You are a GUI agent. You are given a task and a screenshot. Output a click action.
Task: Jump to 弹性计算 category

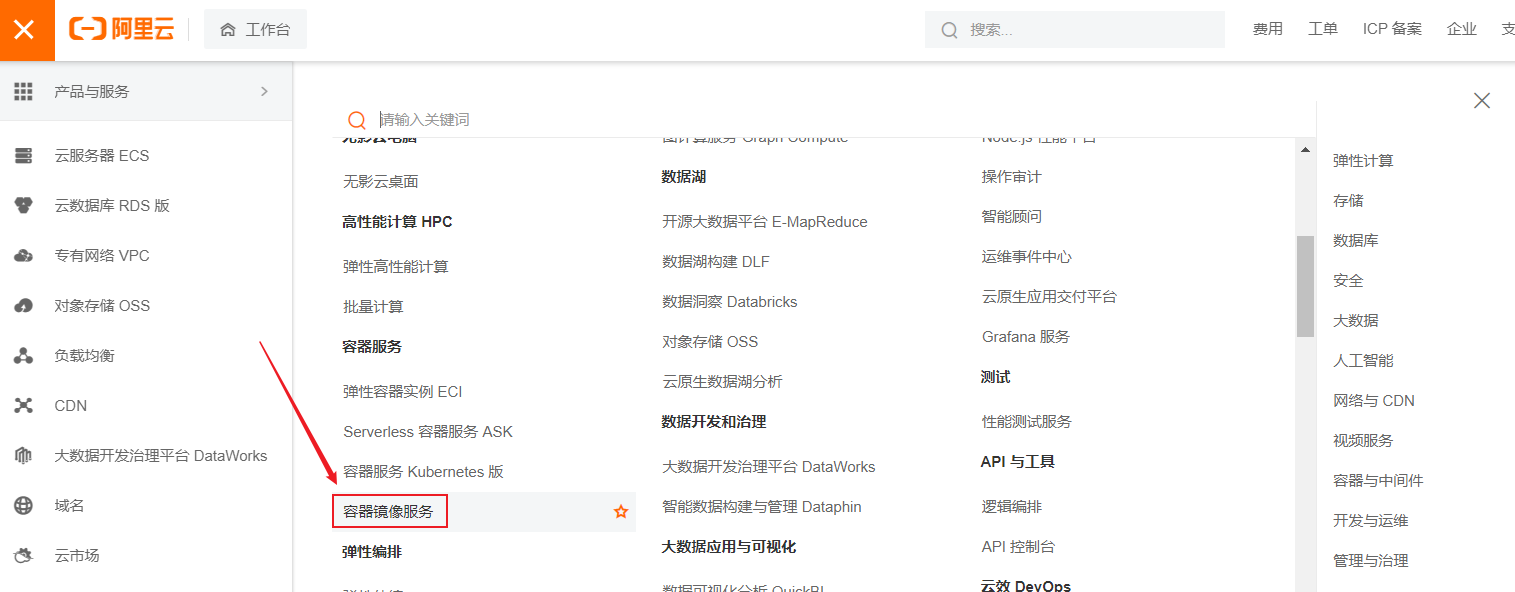click(x=1363, y=161)
